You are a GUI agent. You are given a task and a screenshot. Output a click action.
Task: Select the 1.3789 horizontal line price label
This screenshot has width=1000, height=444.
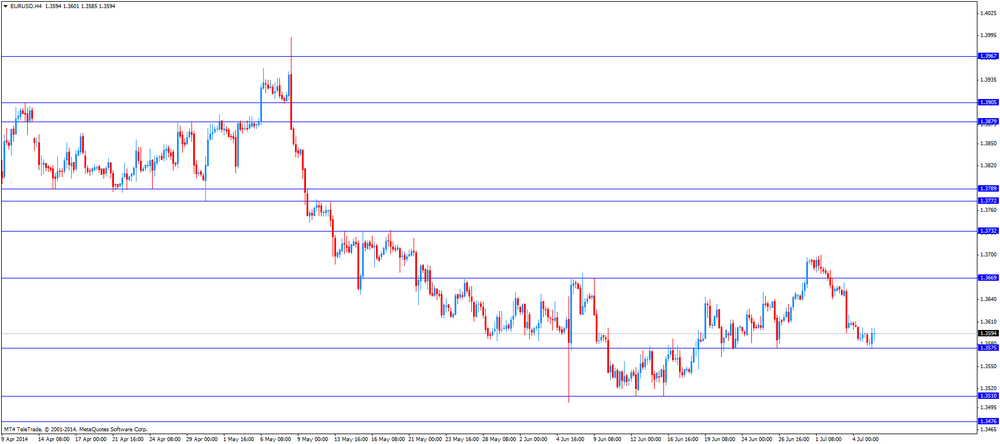pos(987,189)
